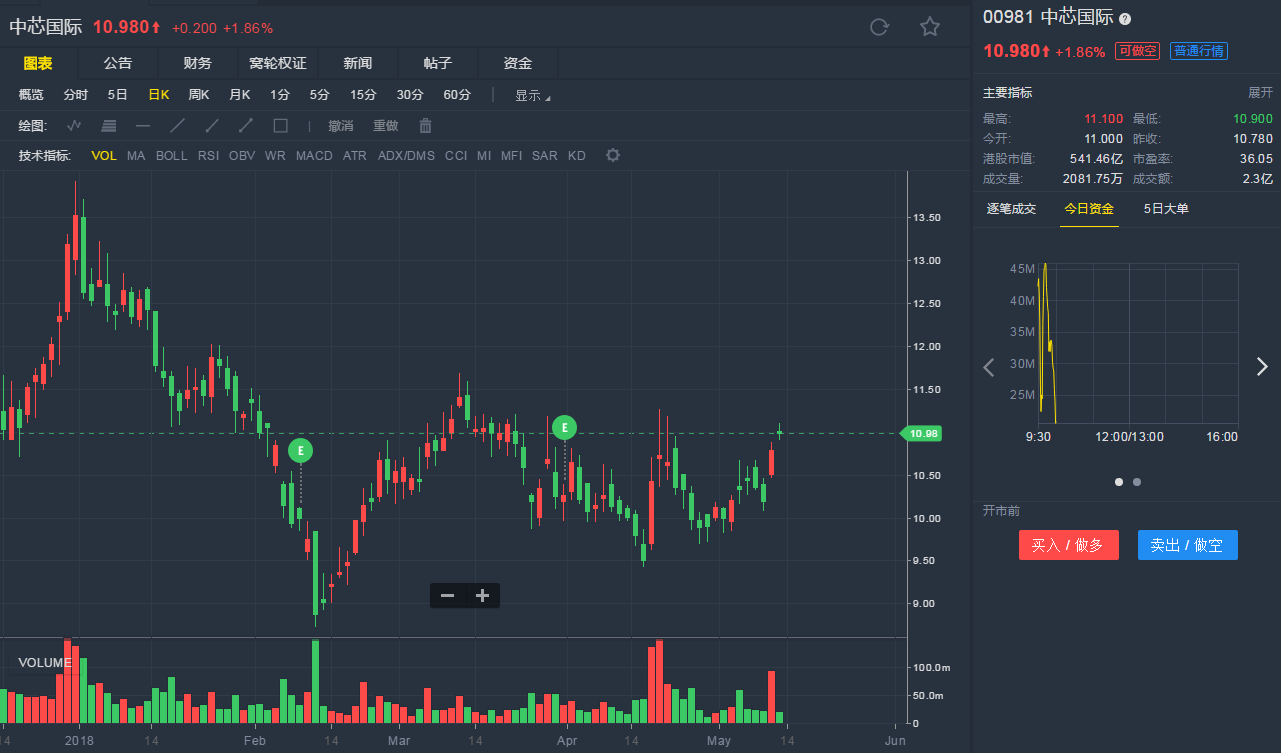The height and width of the screenshot is (753, 1281).
Task: Zoom out the chart with minus button
Action: [x=447, y=596]
